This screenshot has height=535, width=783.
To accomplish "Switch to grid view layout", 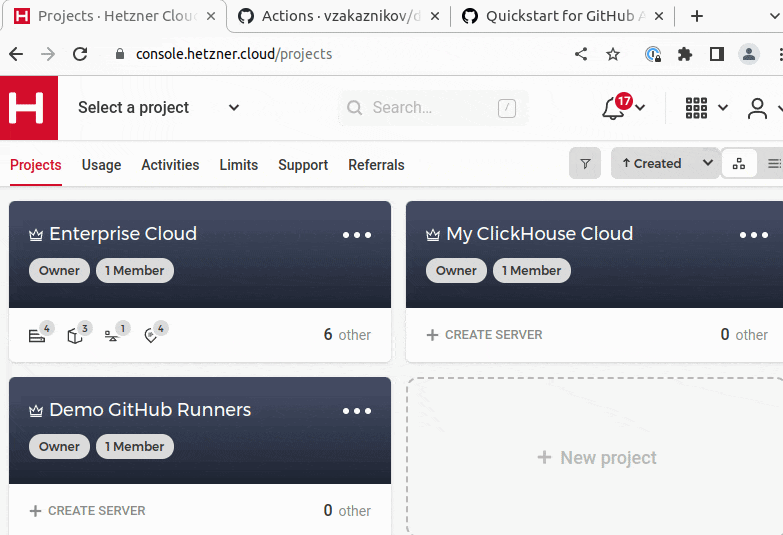I will pos(739,163).
